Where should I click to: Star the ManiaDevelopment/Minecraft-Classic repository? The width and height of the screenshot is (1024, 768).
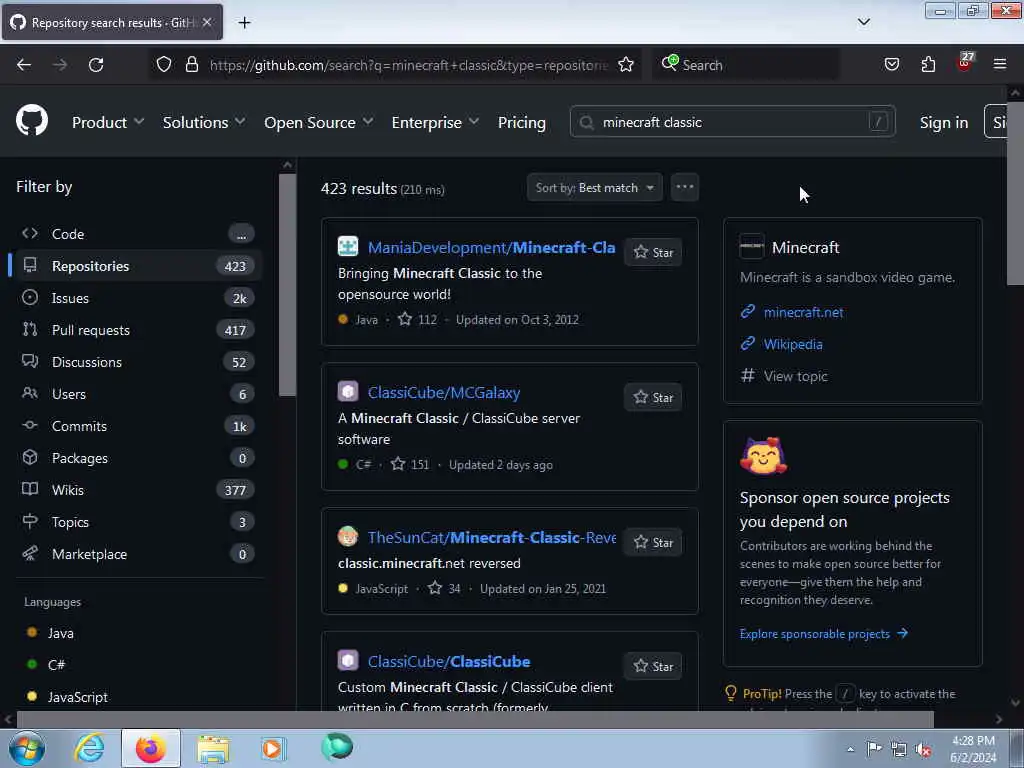coord(653,252)
